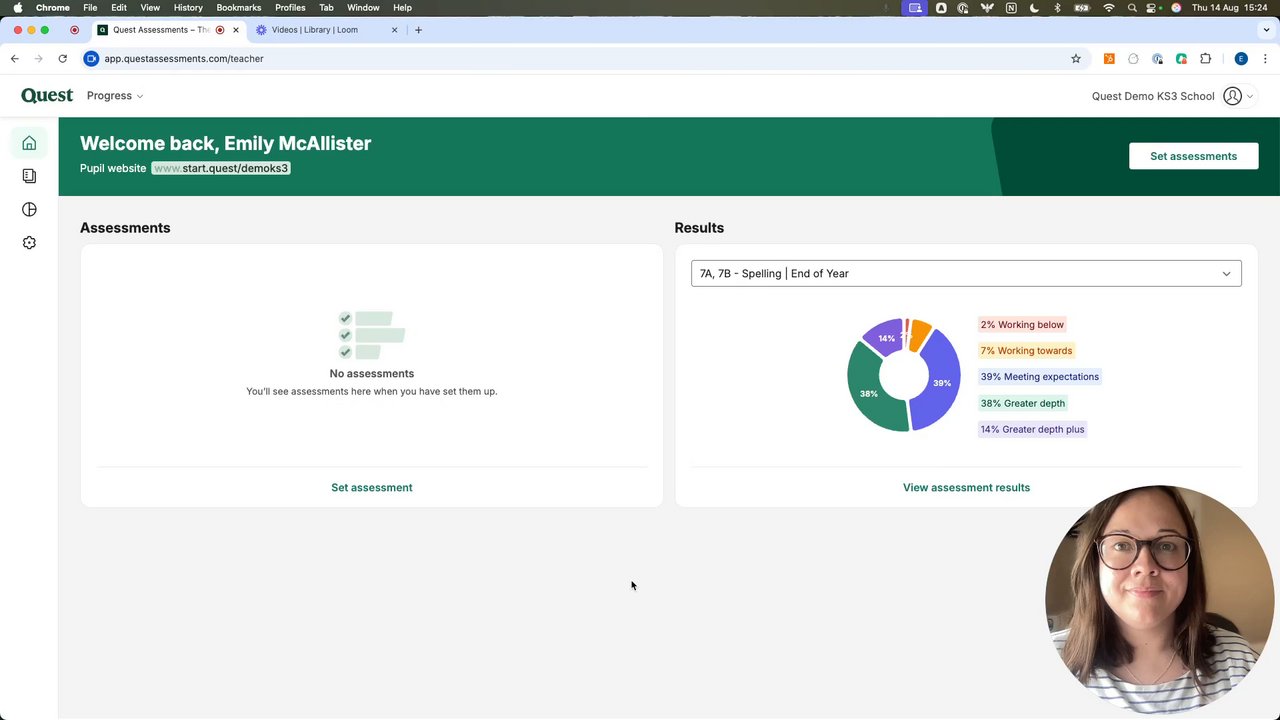Click the green shield extension icon
This screenshot has width=1280, height=720.
pyautogui.click(x=1181, y=59)
